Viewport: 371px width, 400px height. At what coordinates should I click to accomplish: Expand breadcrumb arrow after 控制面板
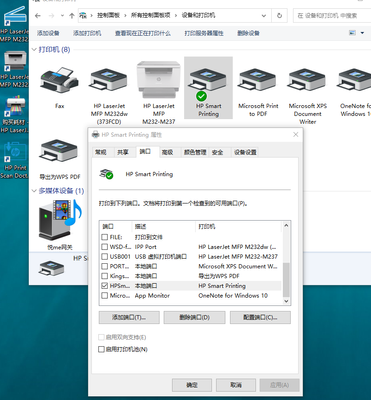tap(125, 15)
